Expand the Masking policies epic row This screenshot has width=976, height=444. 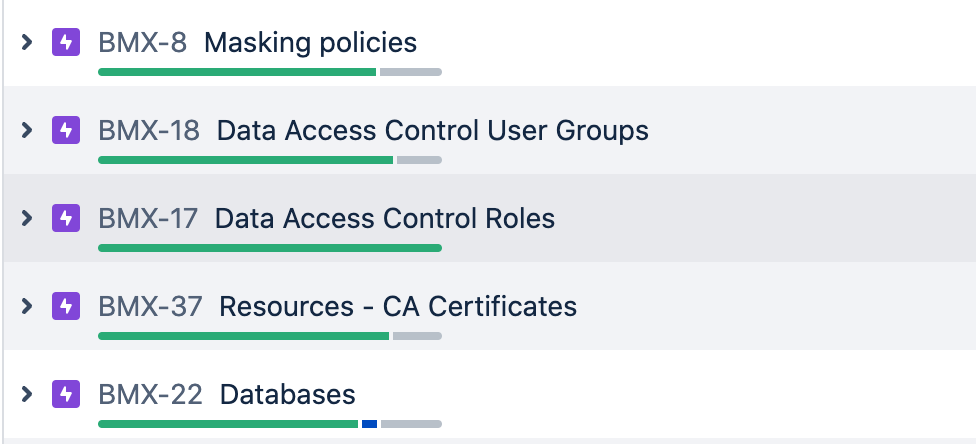(28, 43)
